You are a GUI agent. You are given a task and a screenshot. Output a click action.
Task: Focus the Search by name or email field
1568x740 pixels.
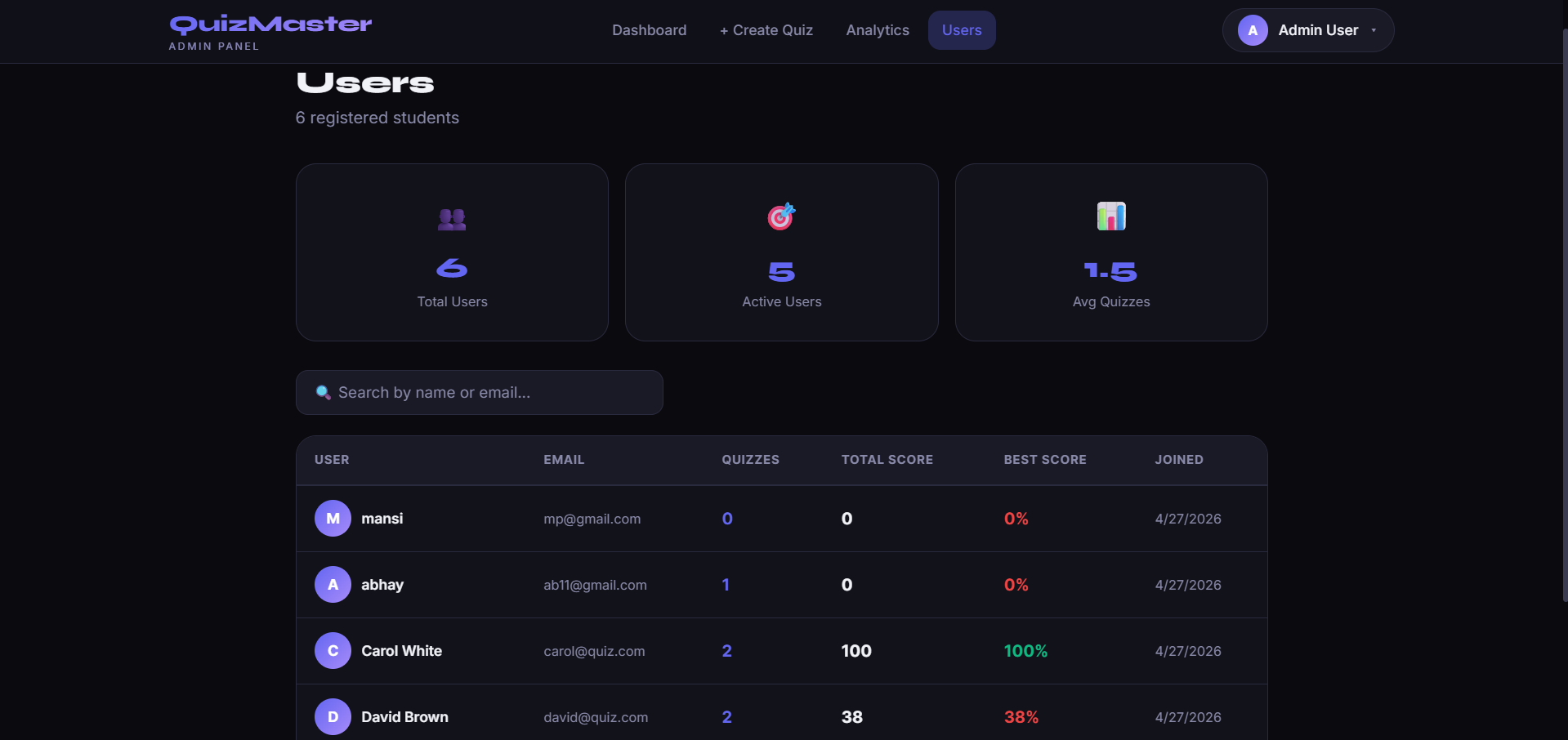pyautogui.click(x=490, y=393)
